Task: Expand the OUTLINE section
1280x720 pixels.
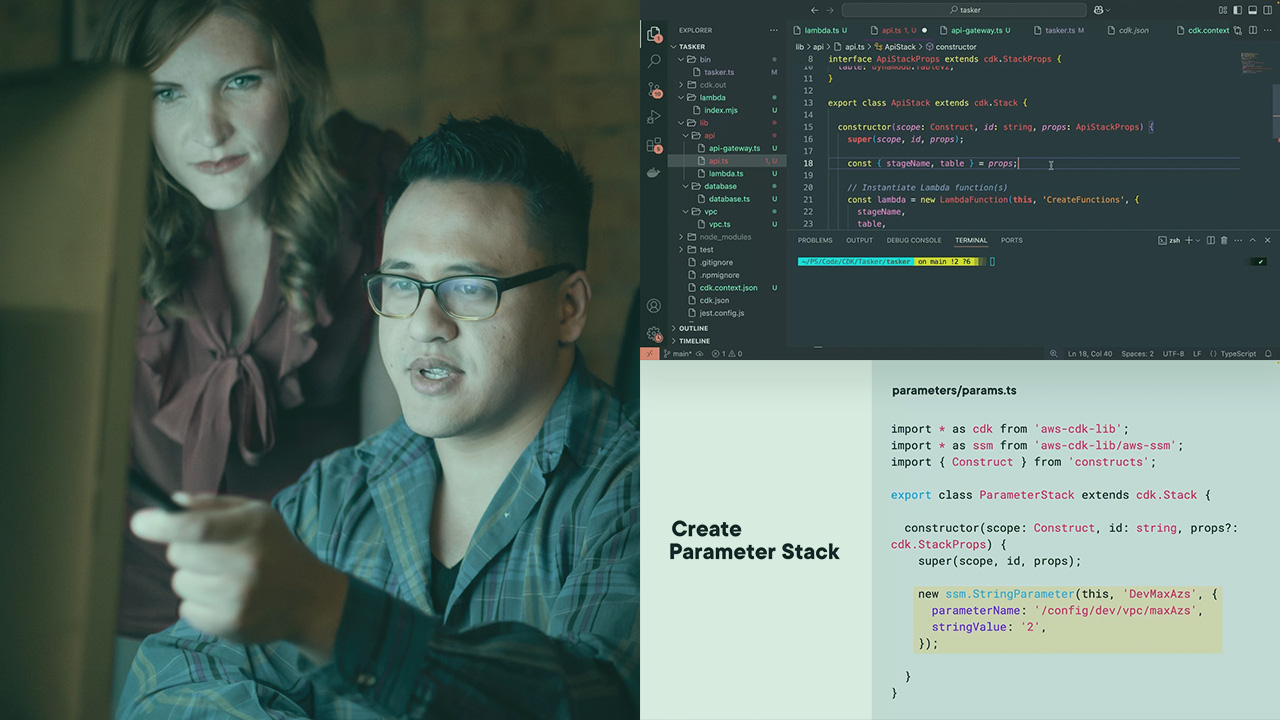Action: [x=693, y=328]
